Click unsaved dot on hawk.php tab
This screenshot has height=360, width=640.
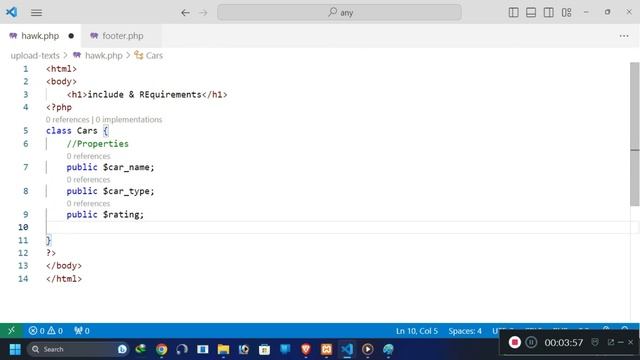coord(71,36)
